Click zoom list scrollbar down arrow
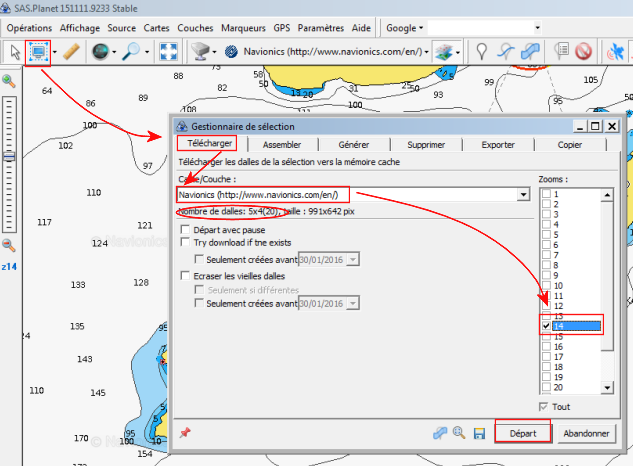This screenshot has width=633, height=466. click(x=607, y=388)
